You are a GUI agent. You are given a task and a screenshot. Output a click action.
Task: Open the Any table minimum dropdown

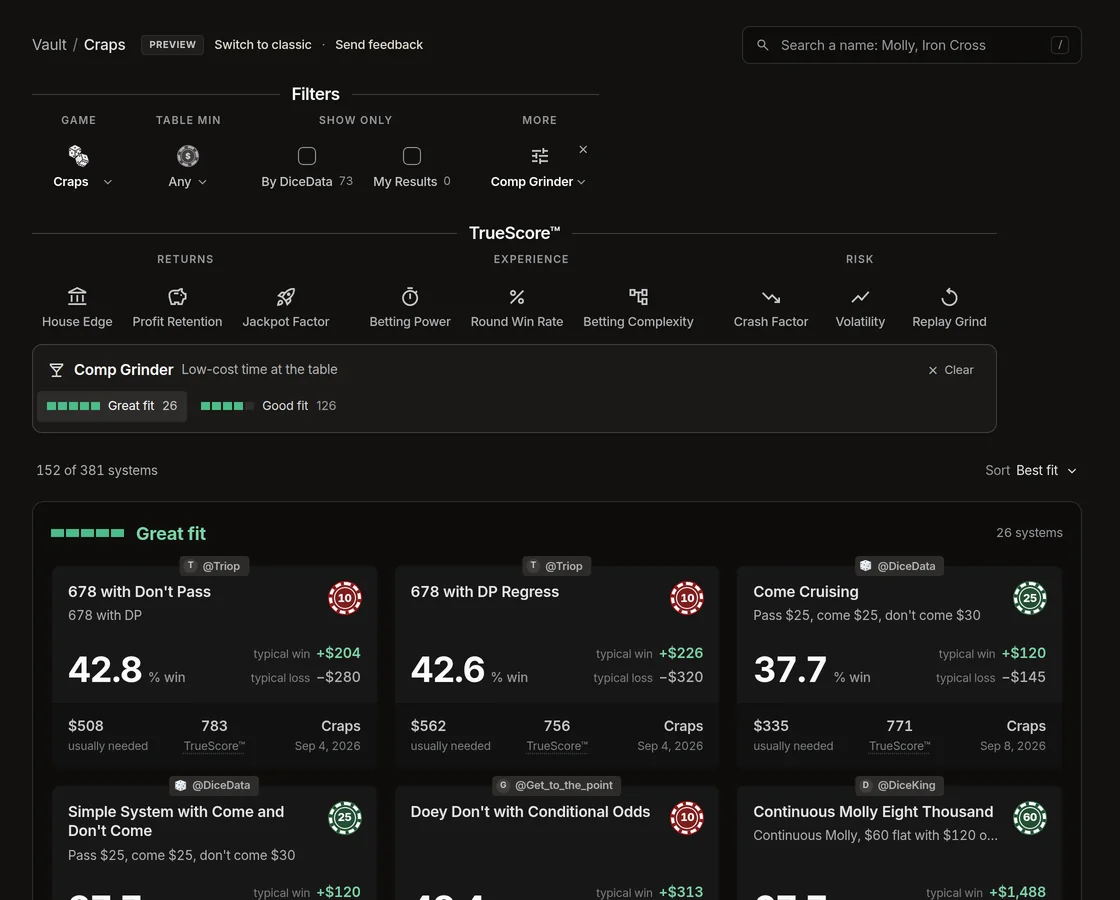[188, 181]
